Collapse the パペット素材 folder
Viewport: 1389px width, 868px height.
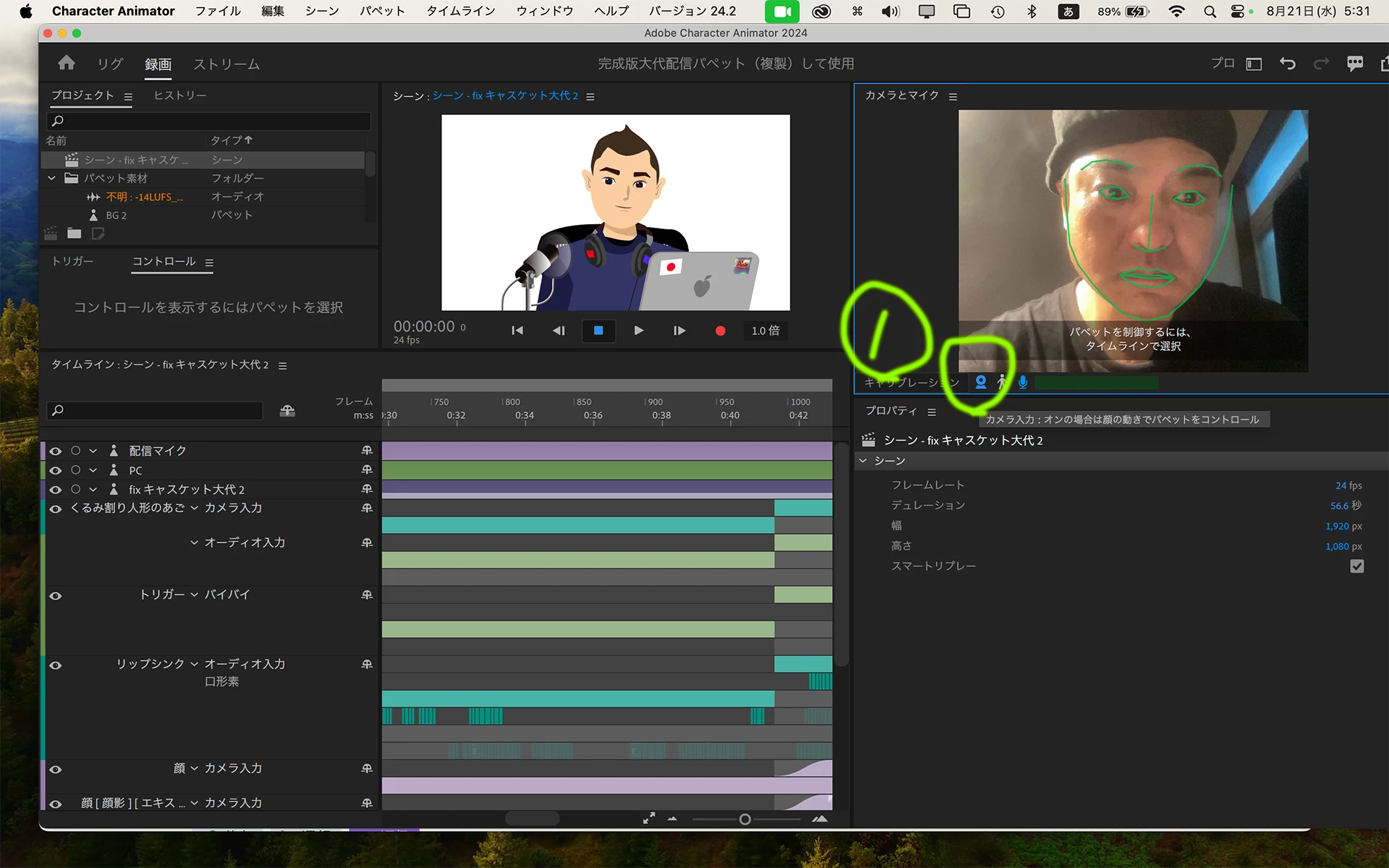(x=51, y=178)
